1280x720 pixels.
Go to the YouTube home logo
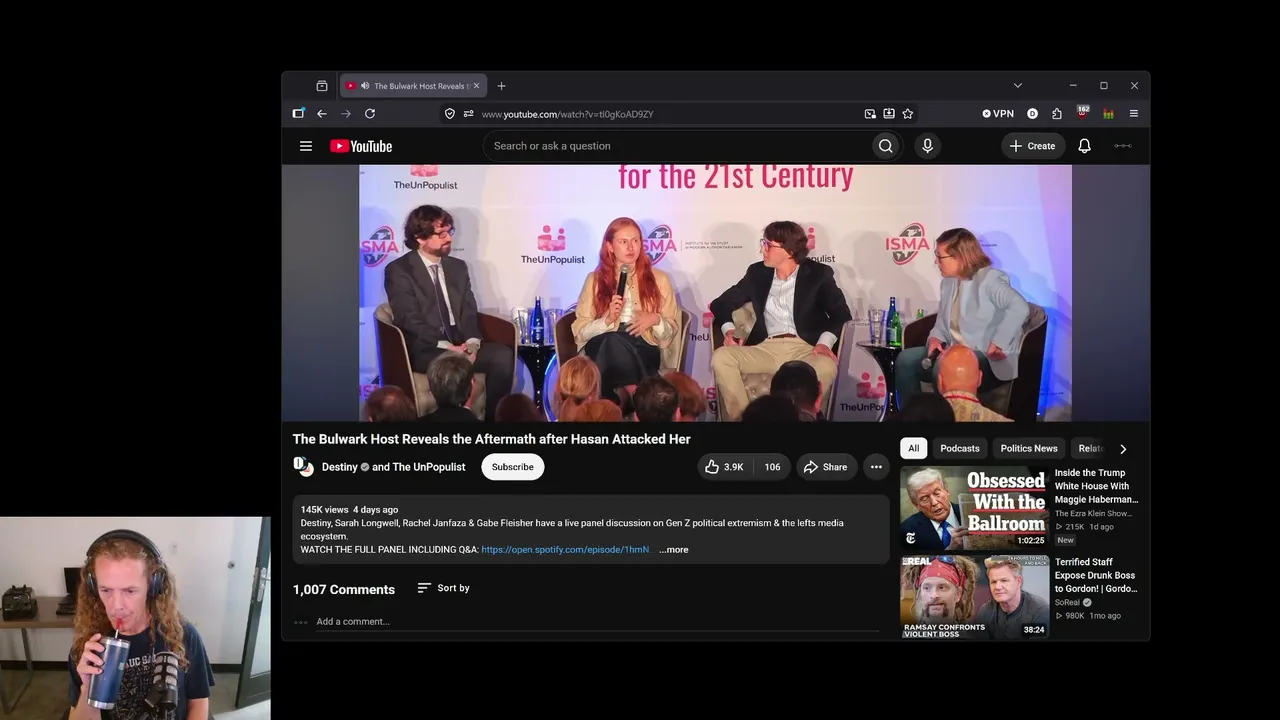click(361, 146)
